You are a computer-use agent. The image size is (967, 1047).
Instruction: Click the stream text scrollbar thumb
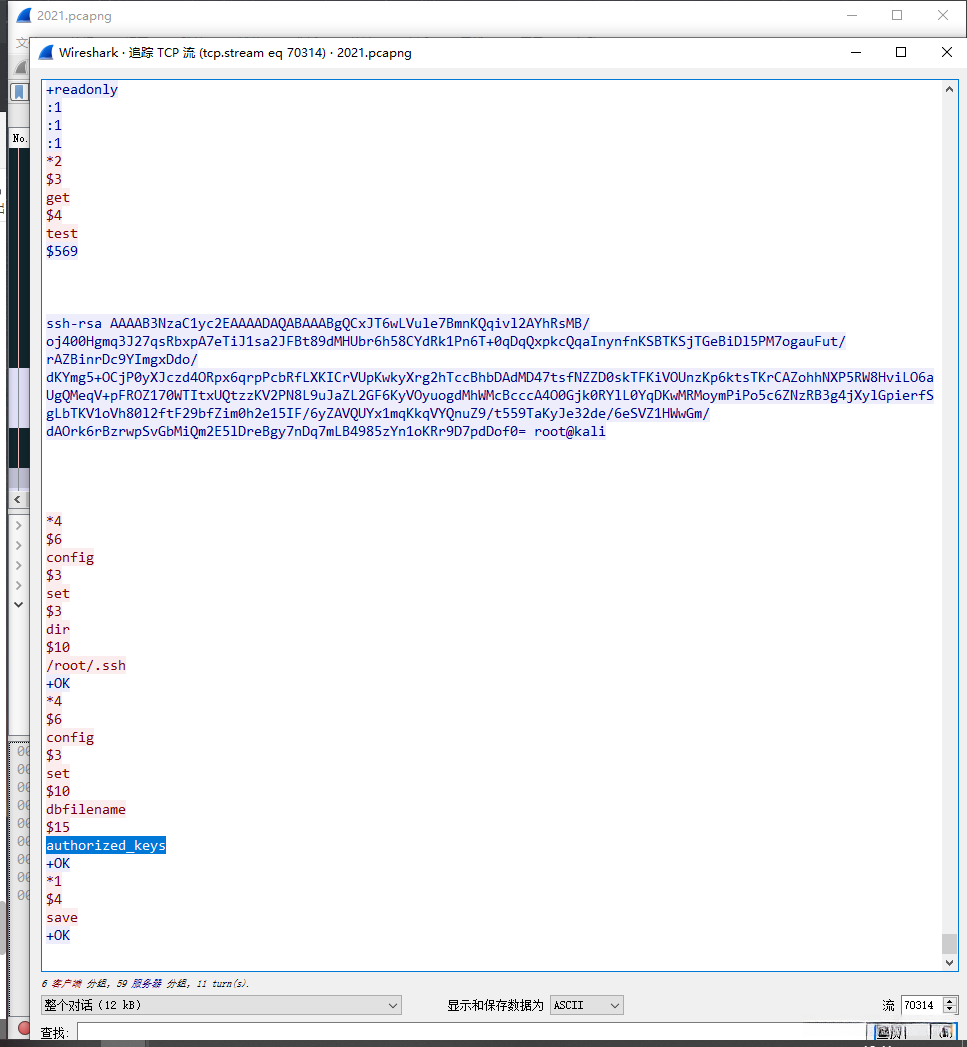point(949,944)
